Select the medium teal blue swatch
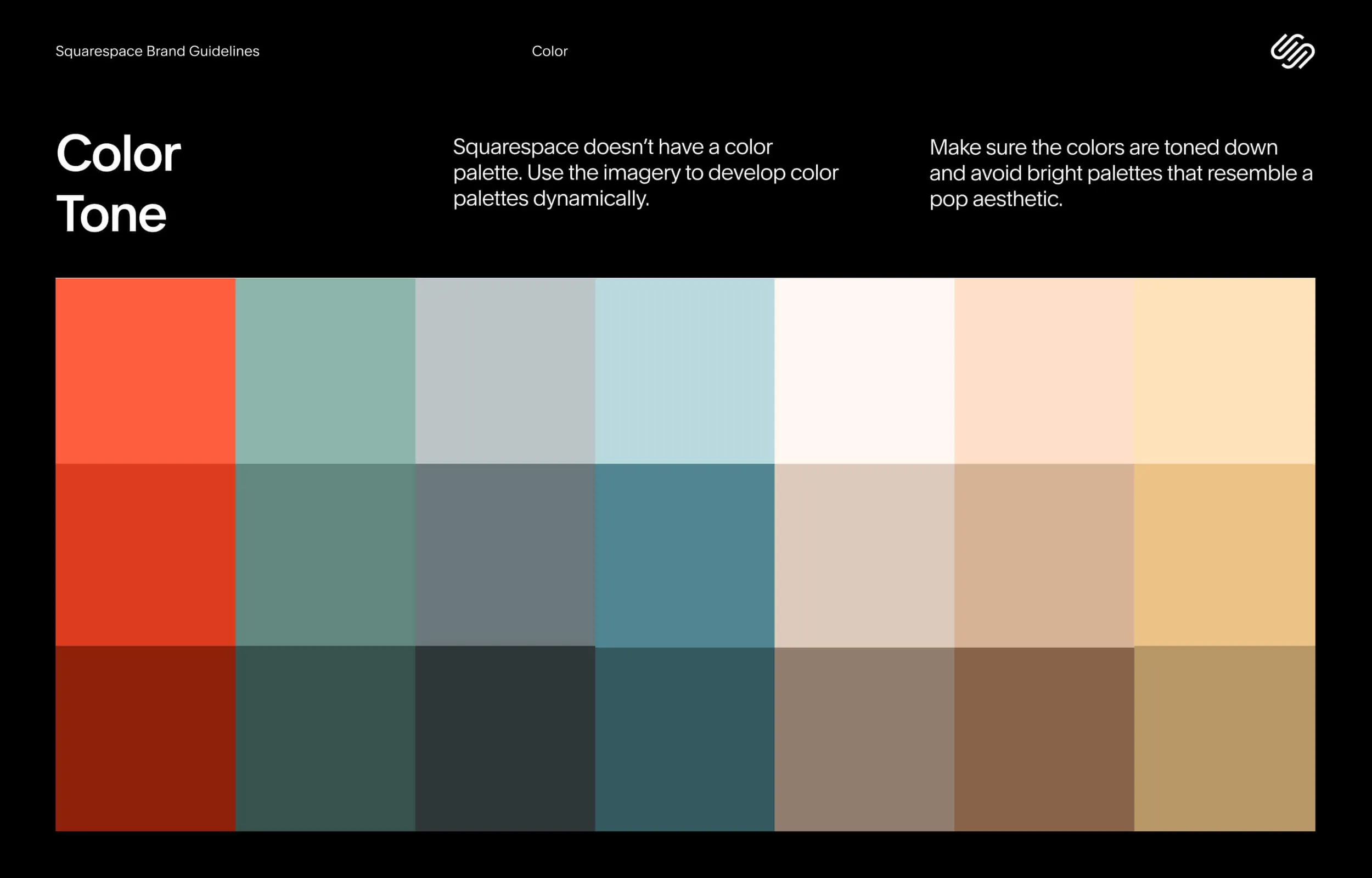1372x878 pixels. click(x=684, y=555)
